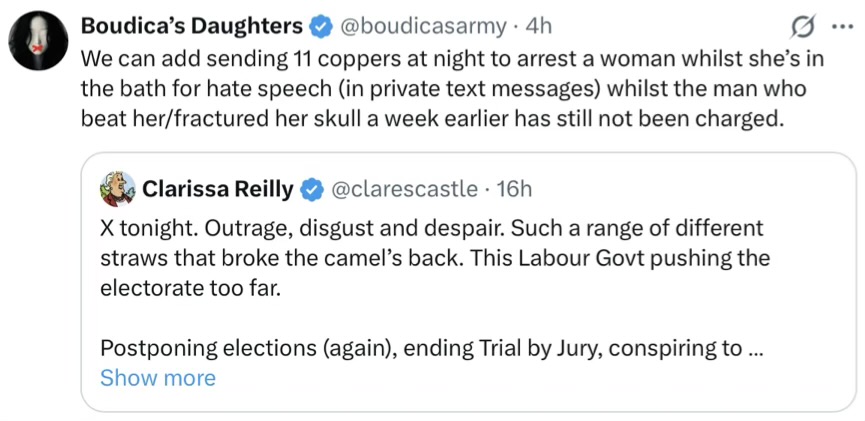
Task: Click the line 'electorate too far.'
Action: tap(189, 287)
